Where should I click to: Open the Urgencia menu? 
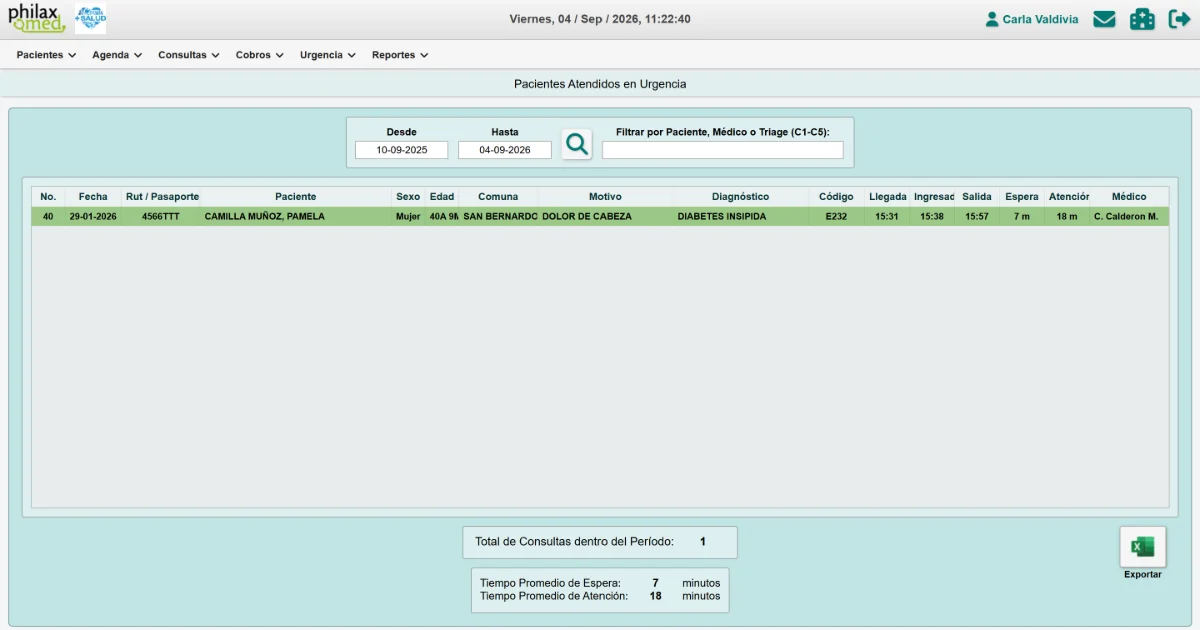[x=328, y=55]
